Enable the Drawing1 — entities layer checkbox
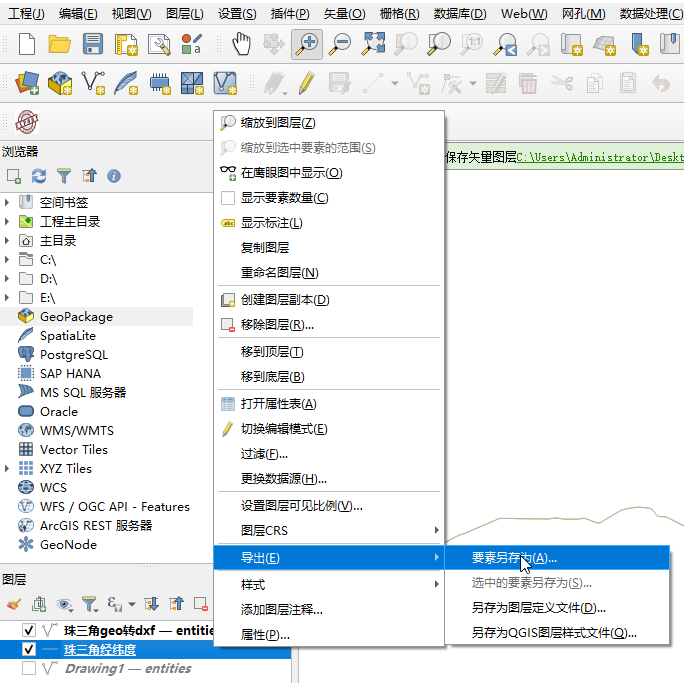 point(29,668)
